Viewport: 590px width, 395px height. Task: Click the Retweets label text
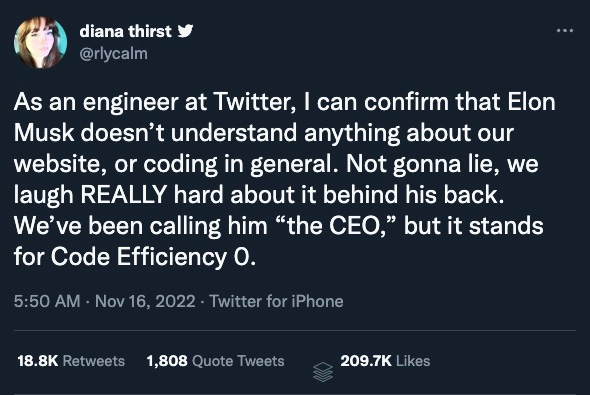coord(94,361)
